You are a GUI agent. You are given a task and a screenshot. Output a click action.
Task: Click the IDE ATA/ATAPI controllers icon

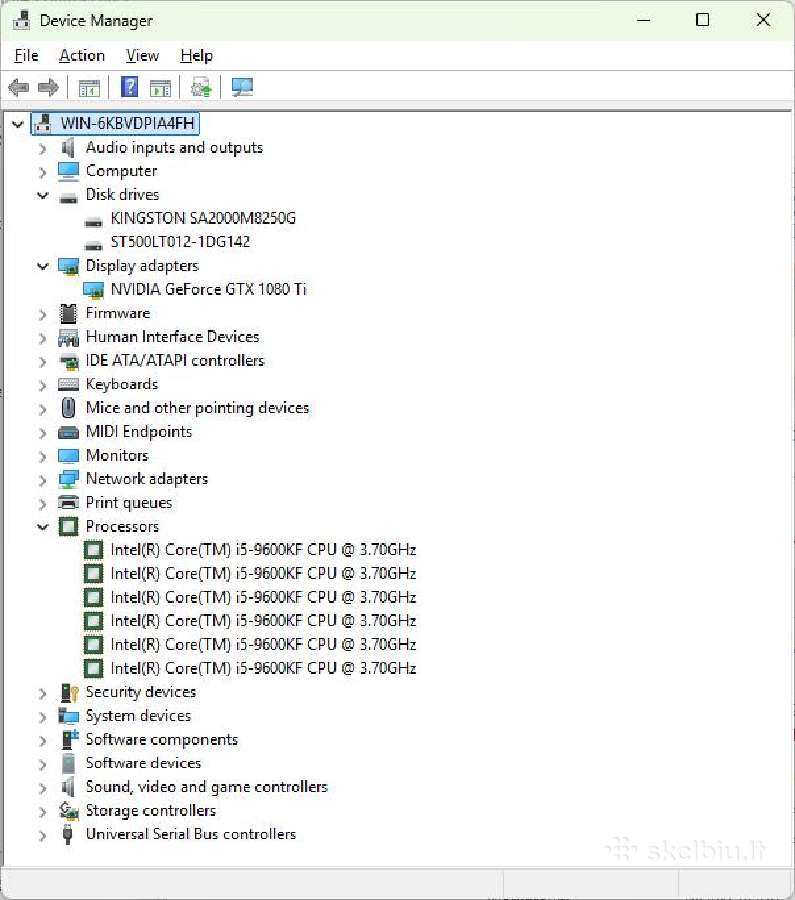(69, 362)
